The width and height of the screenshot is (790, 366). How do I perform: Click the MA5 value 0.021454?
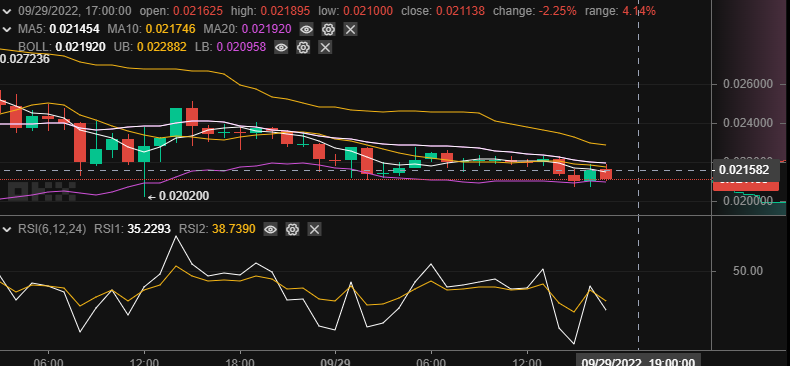[75, 29]
